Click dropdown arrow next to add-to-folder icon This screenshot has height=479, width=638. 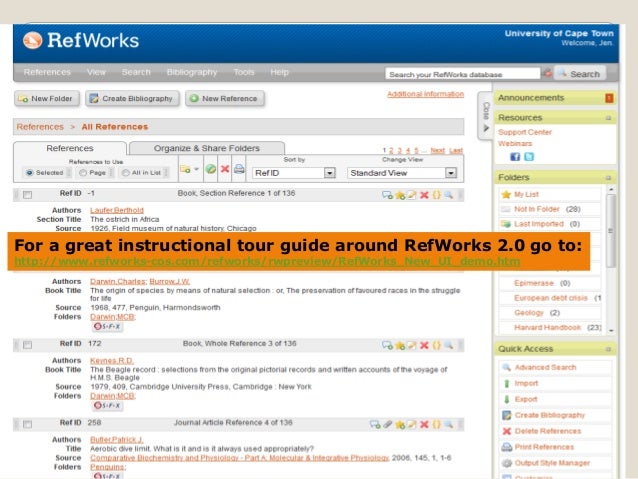pyautogui.click(x=197, y=169)
